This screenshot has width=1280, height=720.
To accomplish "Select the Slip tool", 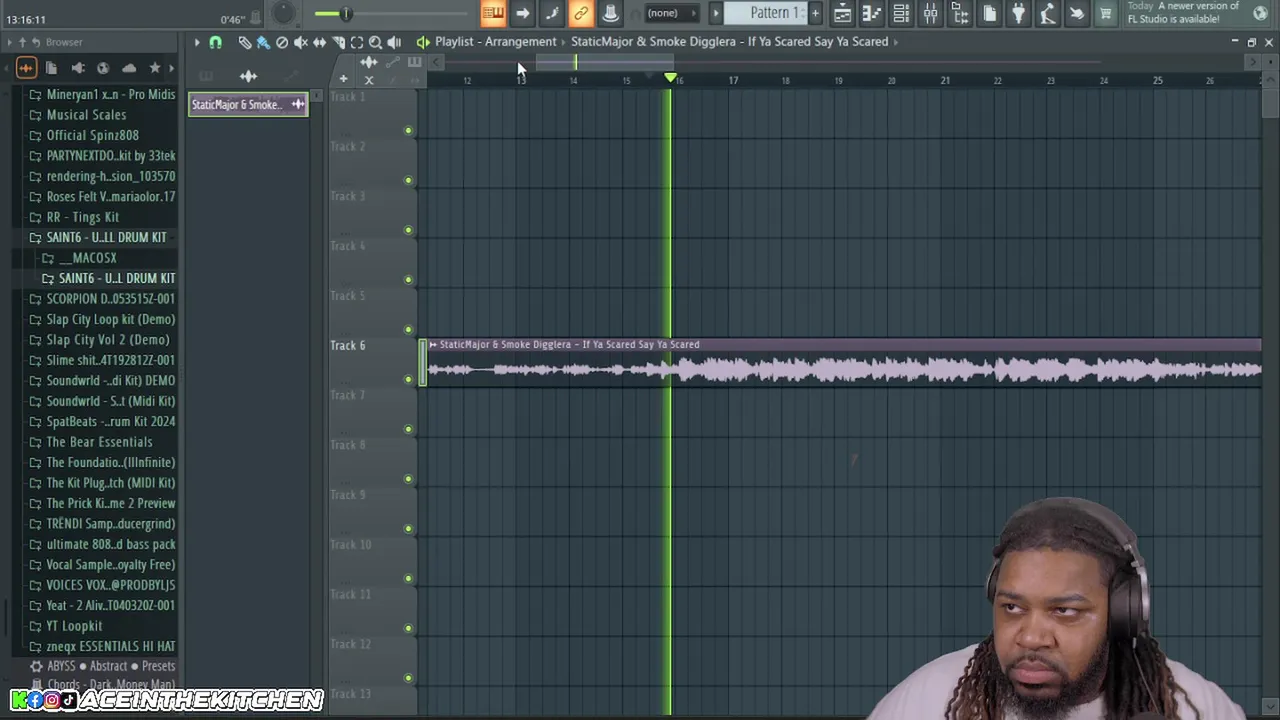I will point(319,42).
